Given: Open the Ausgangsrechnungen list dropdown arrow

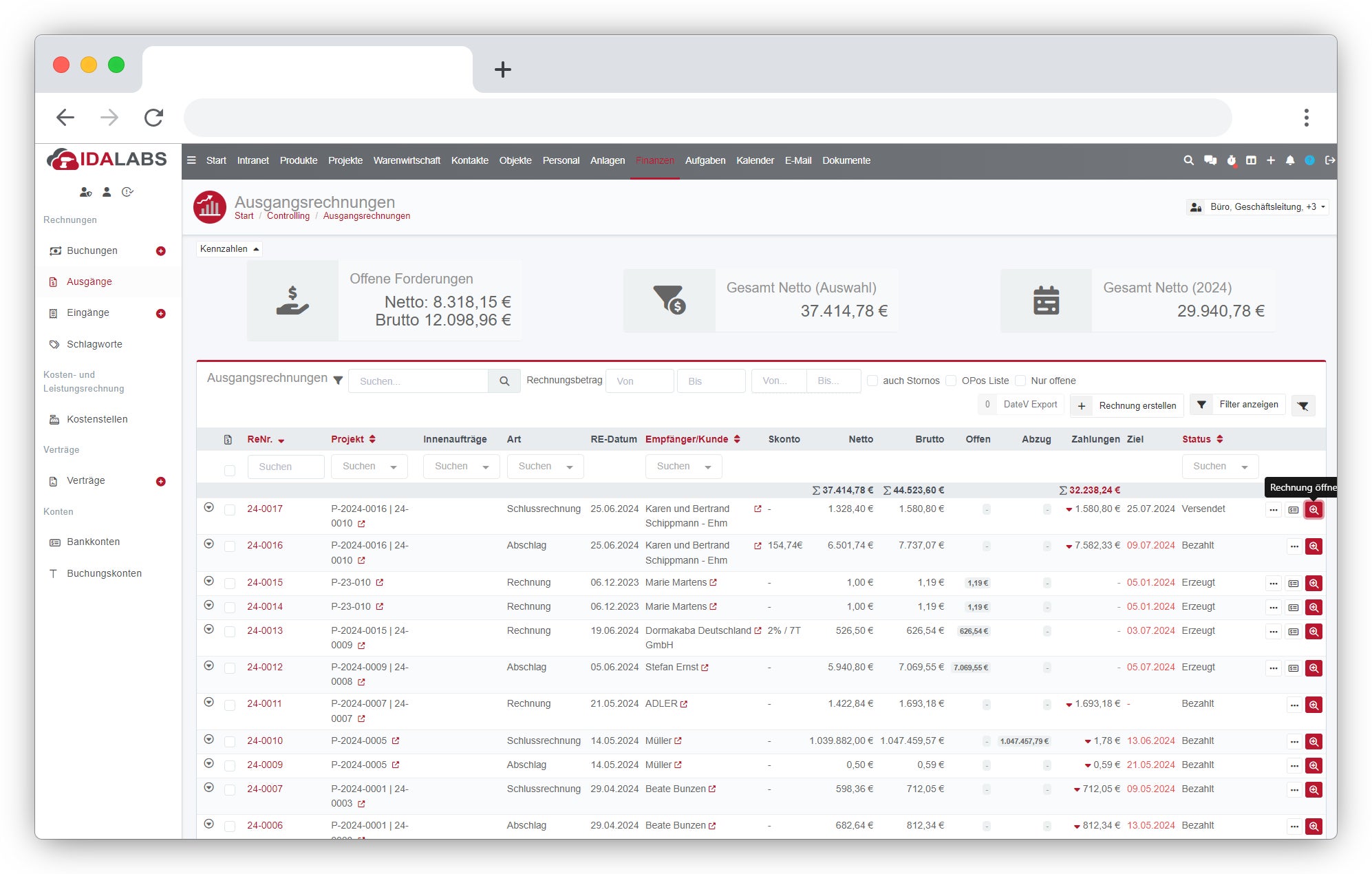Looking at the screenshot, I should point(338,380).
